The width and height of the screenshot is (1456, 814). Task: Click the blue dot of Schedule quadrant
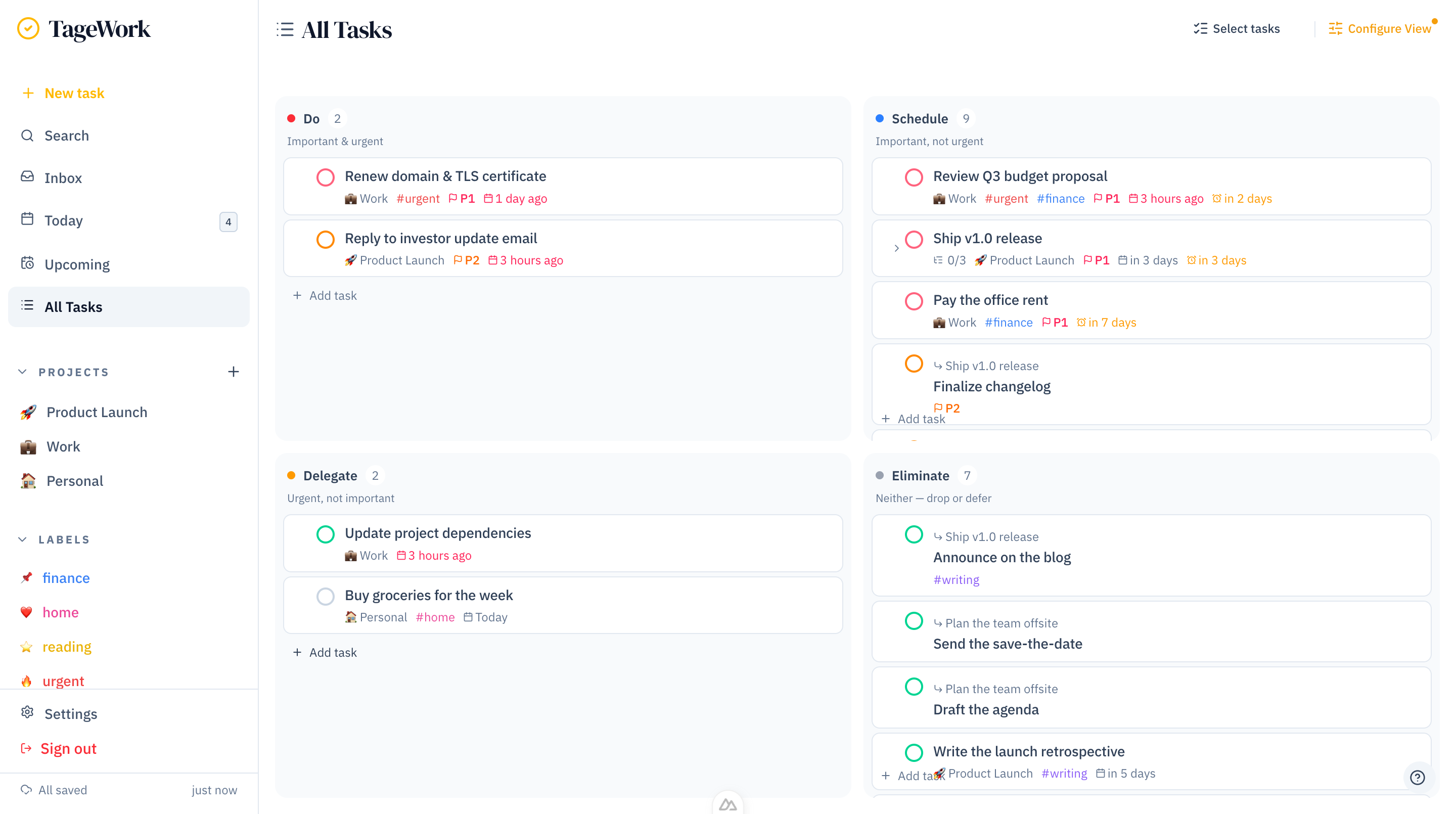click(880, 119)
